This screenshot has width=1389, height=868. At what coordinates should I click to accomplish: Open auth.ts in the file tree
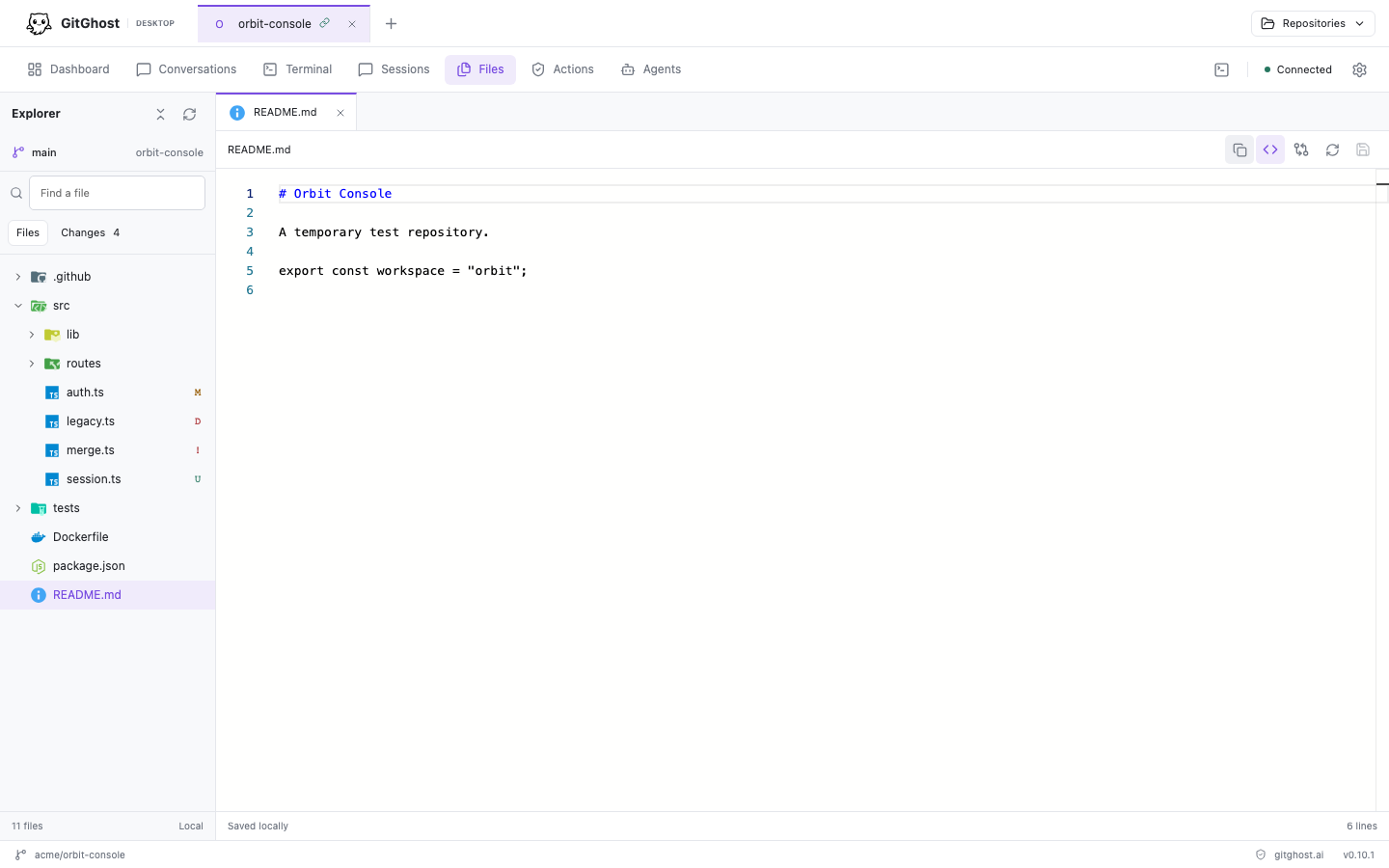click(108, 393)
